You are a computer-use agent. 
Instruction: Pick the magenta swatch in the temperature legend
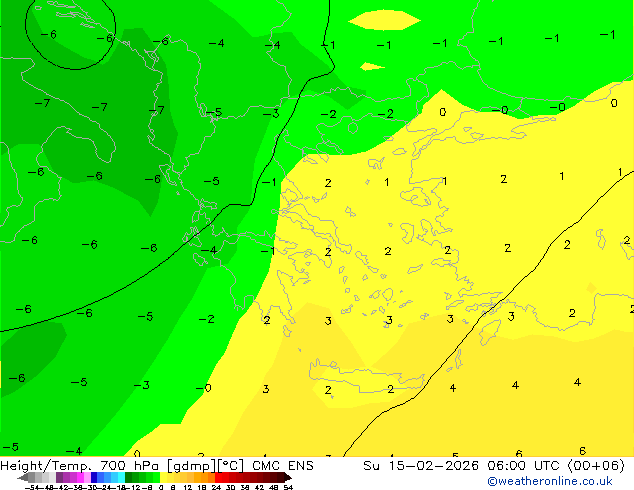(80, 478)
